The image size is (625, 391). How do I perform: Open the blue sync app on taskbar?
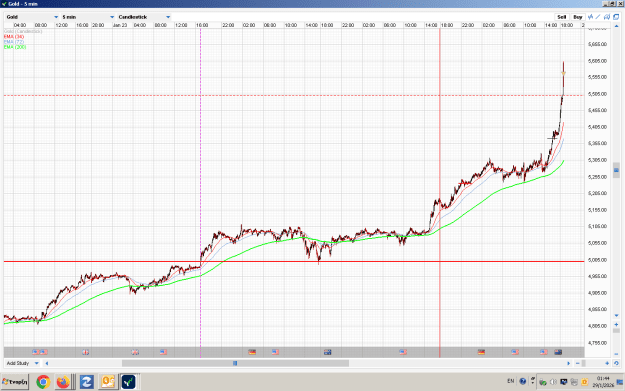click(86, 382)
